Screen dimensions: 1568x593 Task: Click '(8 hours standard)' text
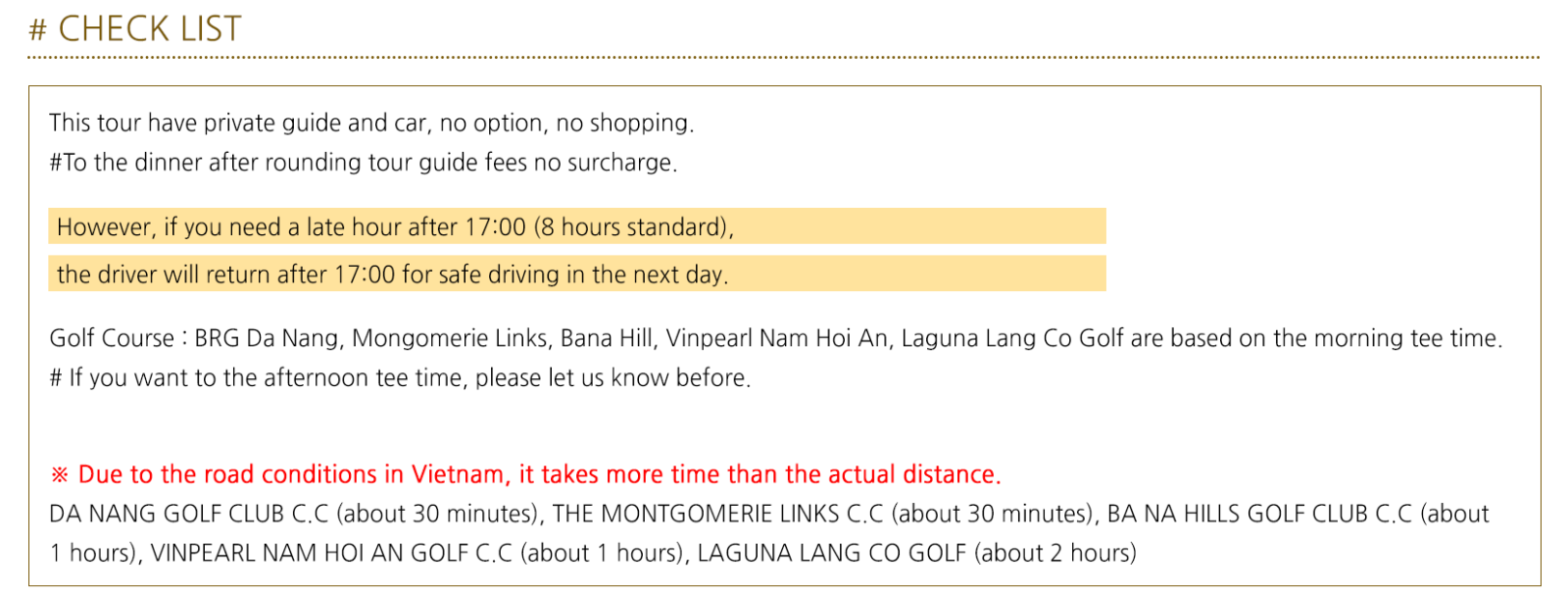coord(633,227)
